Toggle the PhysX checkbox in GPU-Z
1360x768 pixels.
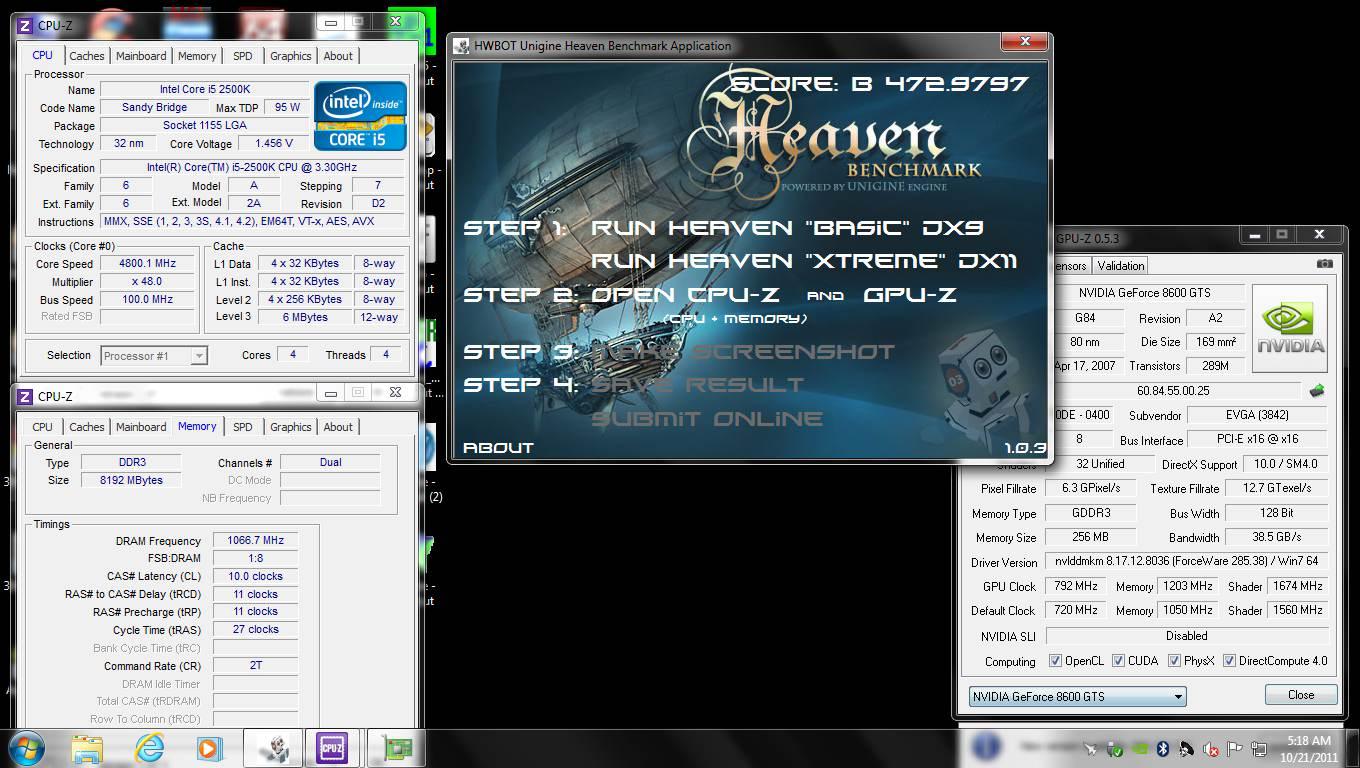tap(1173, 661)
